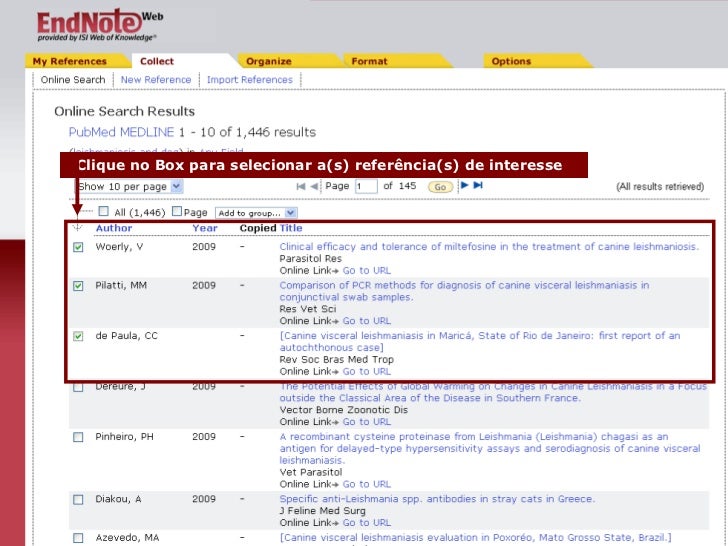Check the Pinheiro, PH reference checkbox
The width and height of the screenshot is (728, 546).
(78, 437)
